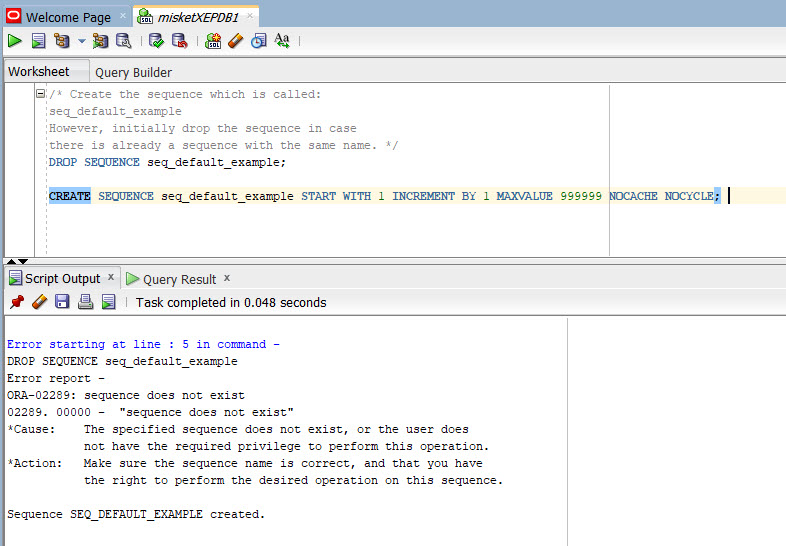
Task: Click the DROP SEQUENCE statement line
Action: click(167, 162)
